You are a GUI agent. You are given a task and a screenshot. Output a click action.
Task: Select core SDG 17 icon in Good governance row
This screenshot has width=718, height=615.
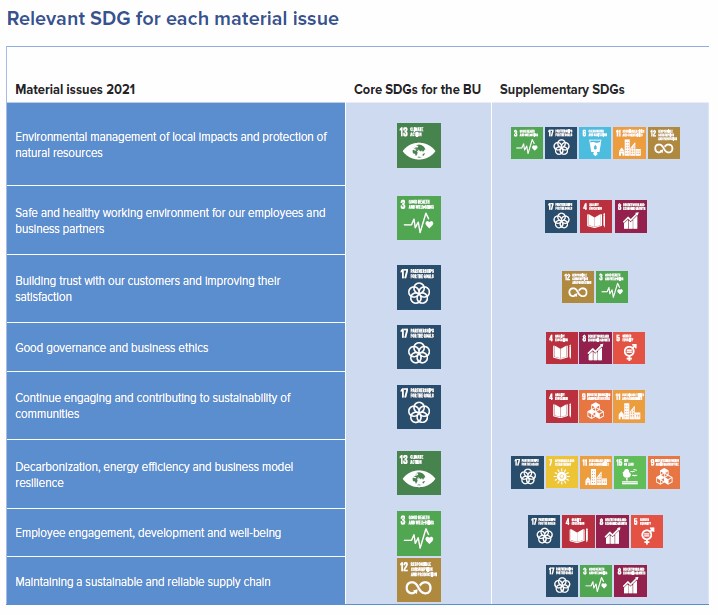pos(419,347)
